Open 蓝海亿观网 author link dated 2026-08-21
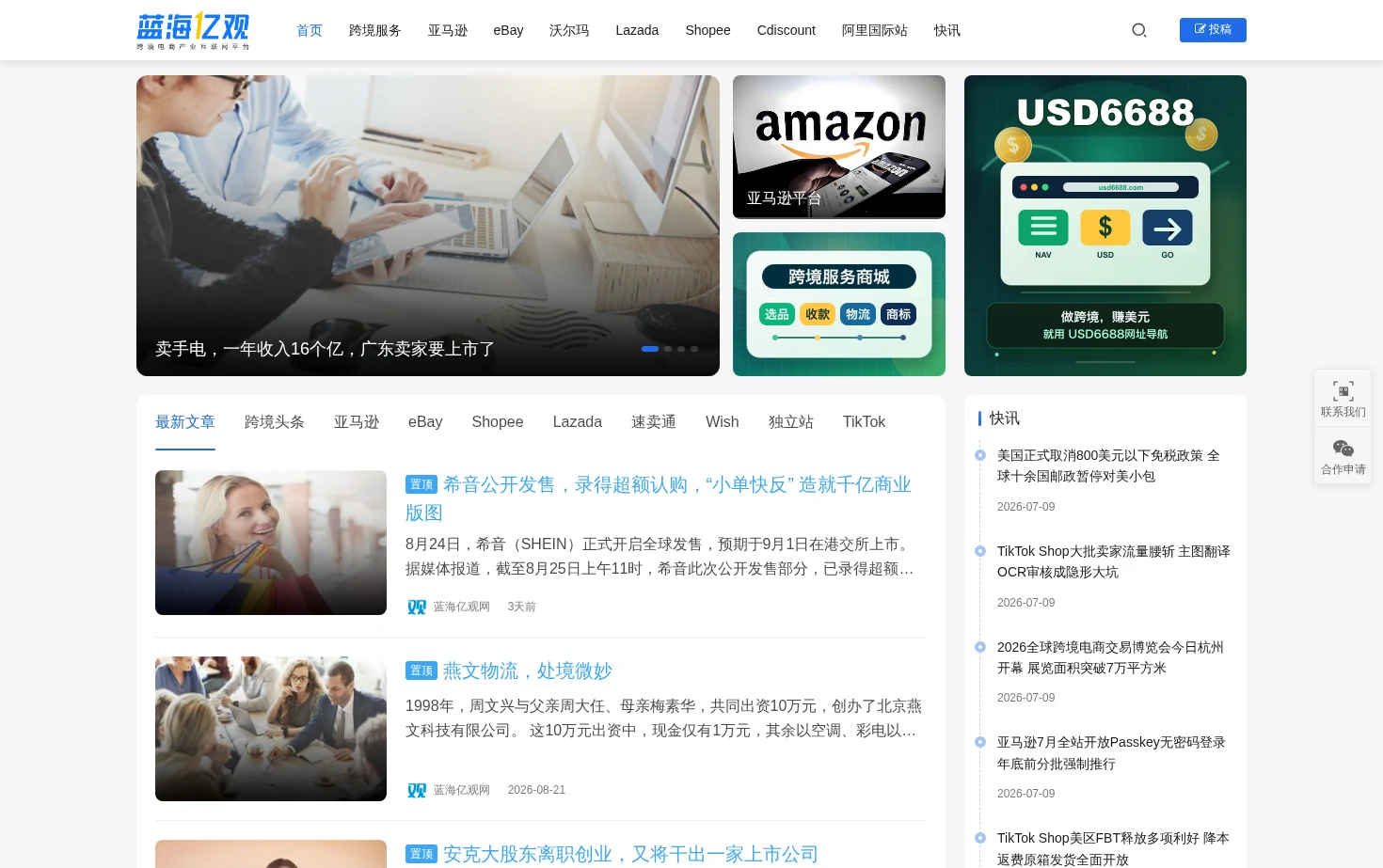This screenshot has height=868, width=1383. 462,790
